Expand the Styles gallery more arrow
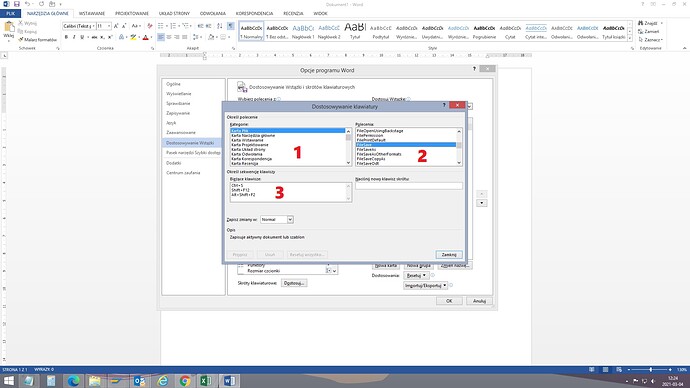Image resolution: width=690 pixels, height=388 pixels. tap(630, 39)
